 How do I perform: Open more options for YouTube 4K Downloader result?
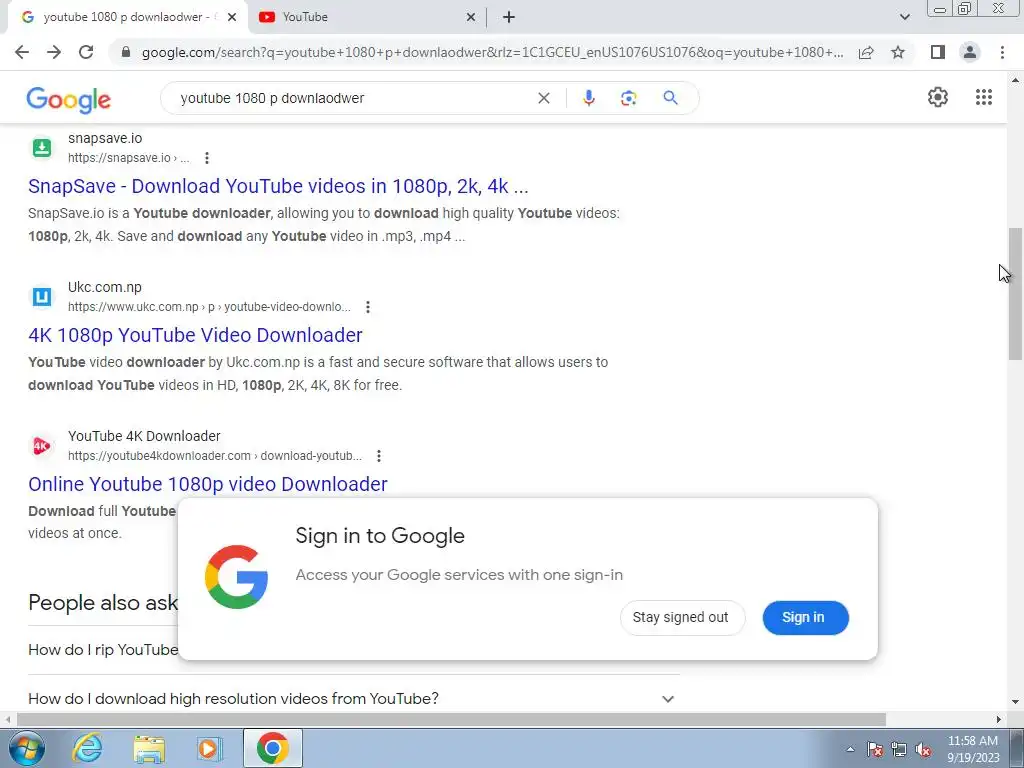(379, 456)
